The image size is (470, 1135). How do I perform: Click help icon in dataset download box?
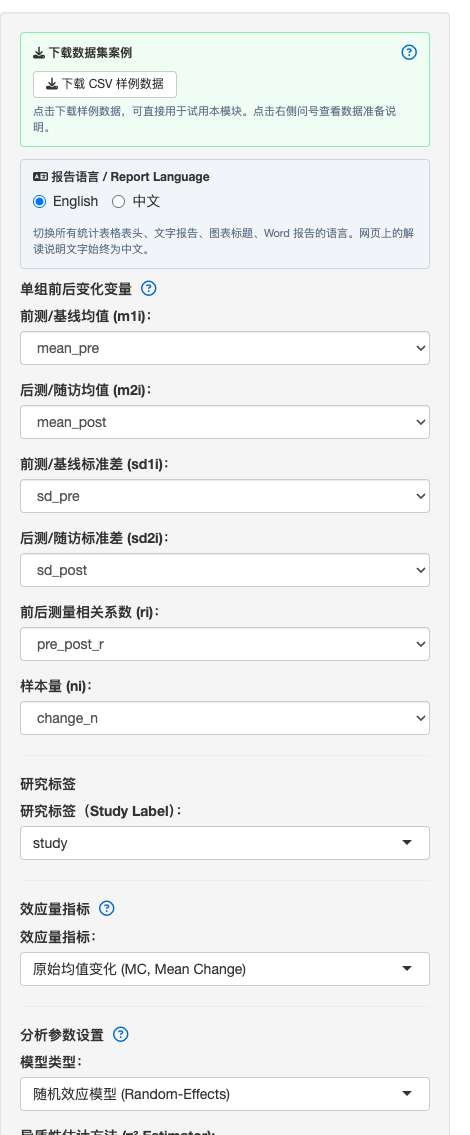point(409,52)
